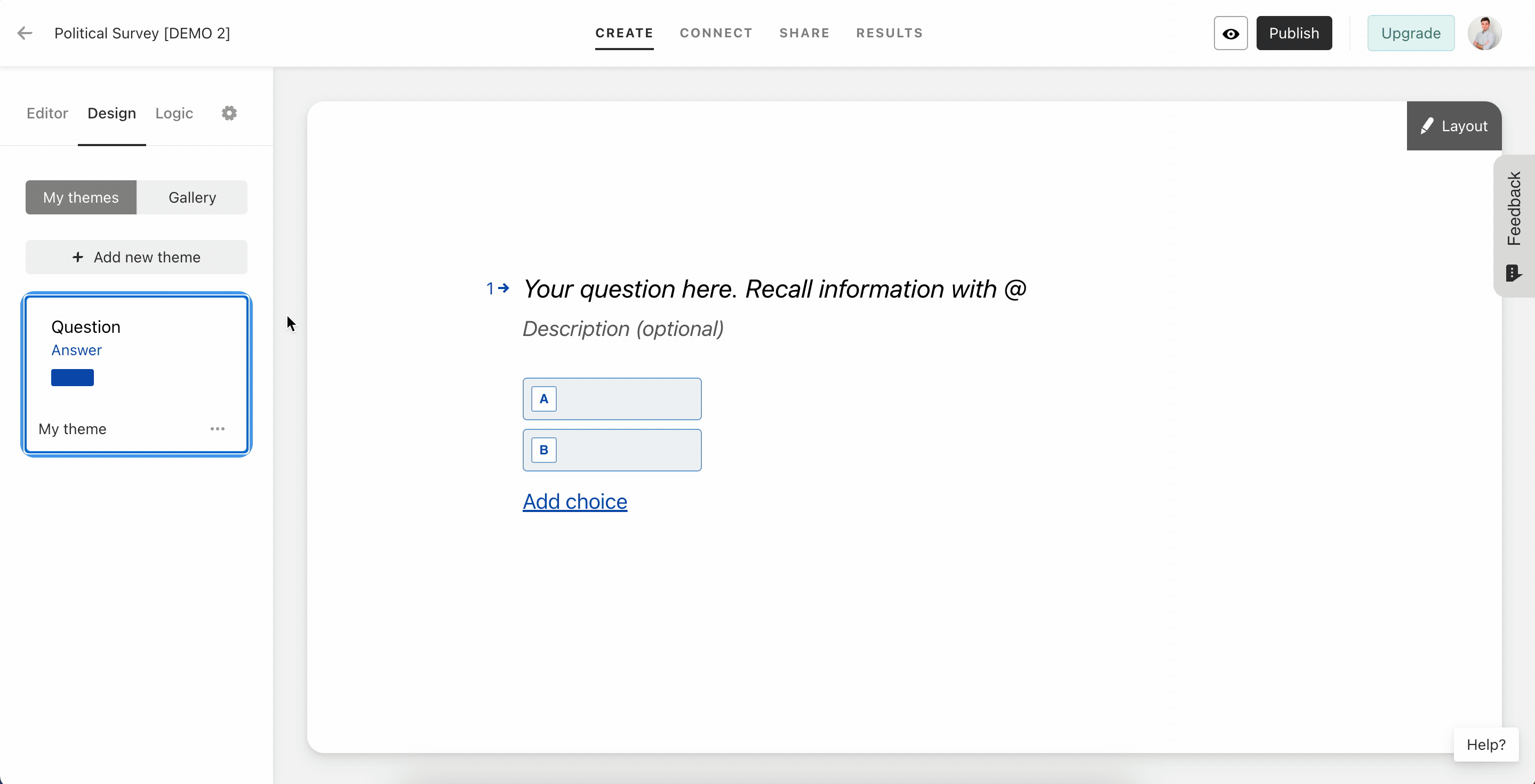The image size is (1535, 784).
Task: Open the Layout button
Action: coord(1454,126)
